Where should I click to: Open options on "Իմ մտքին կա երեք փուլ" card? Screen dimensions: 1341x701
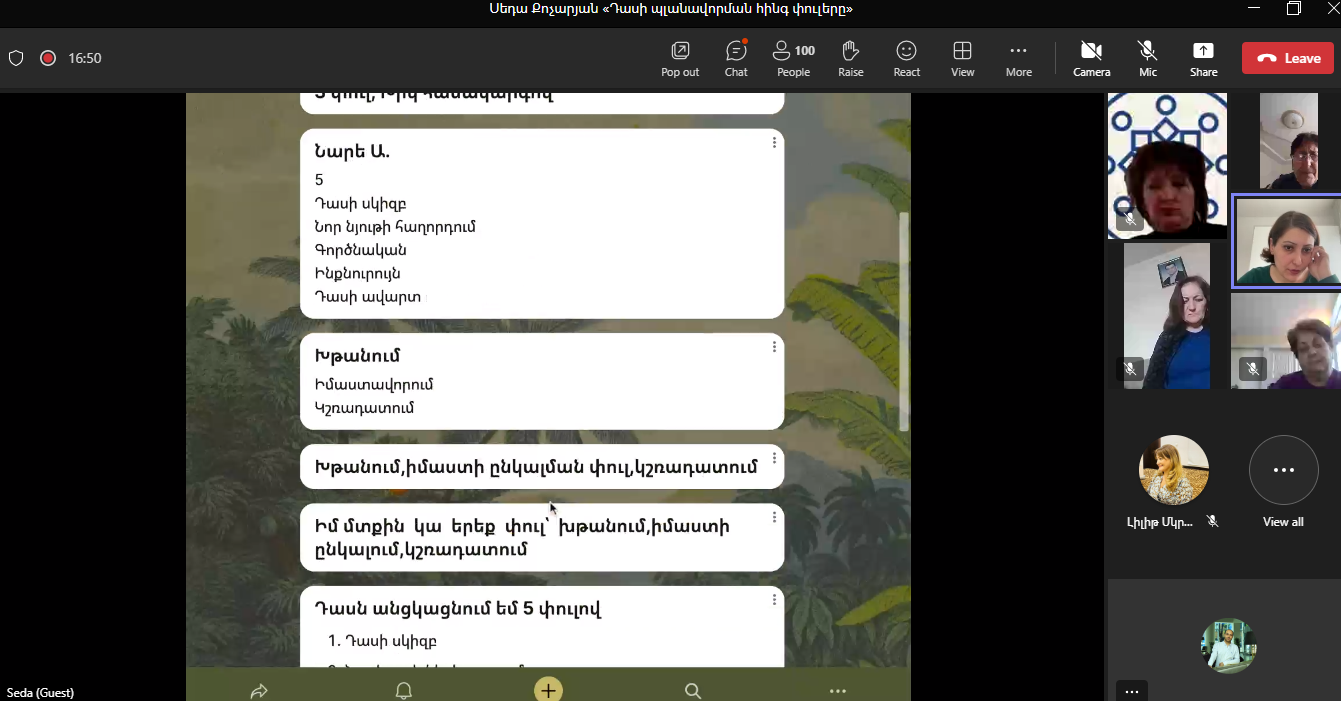pyautogui.click(x=774, y=517)
